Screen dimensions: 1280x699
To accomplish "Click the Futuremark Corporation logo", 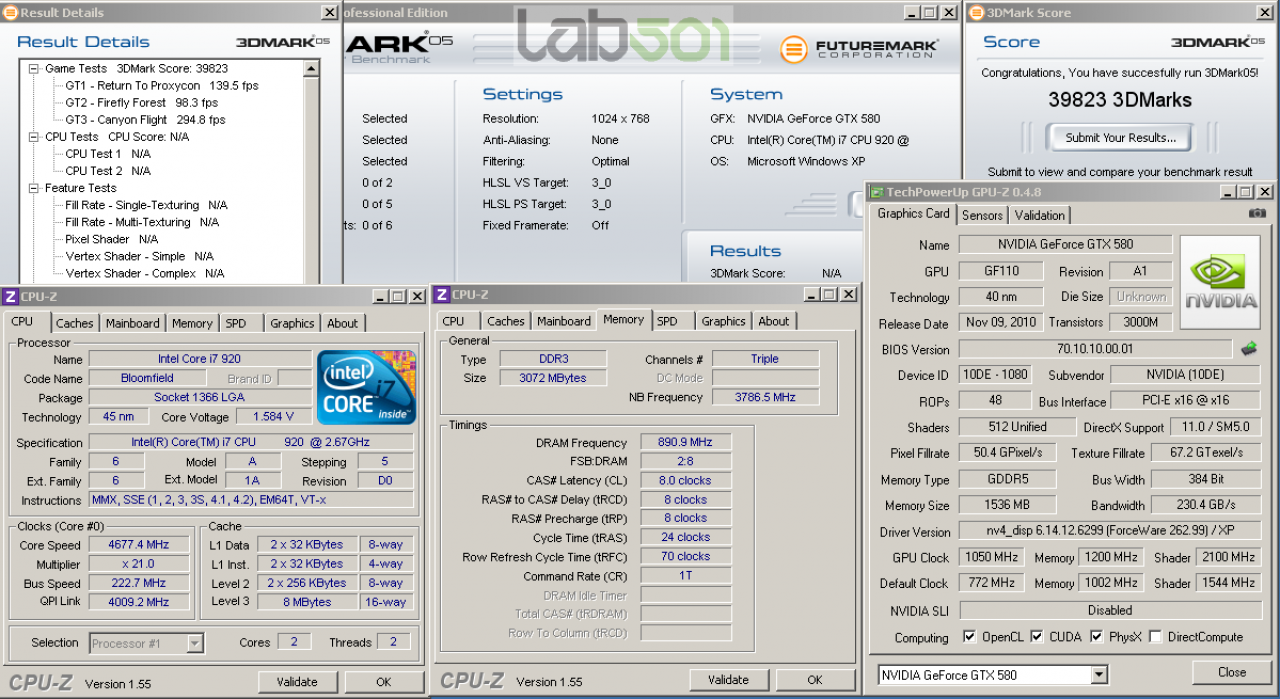I will [x=859, y=49].
